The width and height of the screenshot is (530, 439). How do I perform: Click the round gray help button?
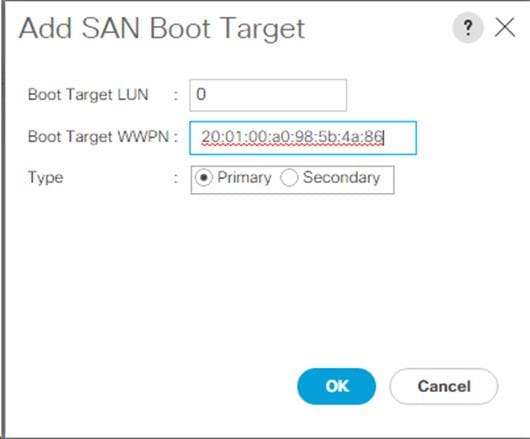(x=468, y=27)
